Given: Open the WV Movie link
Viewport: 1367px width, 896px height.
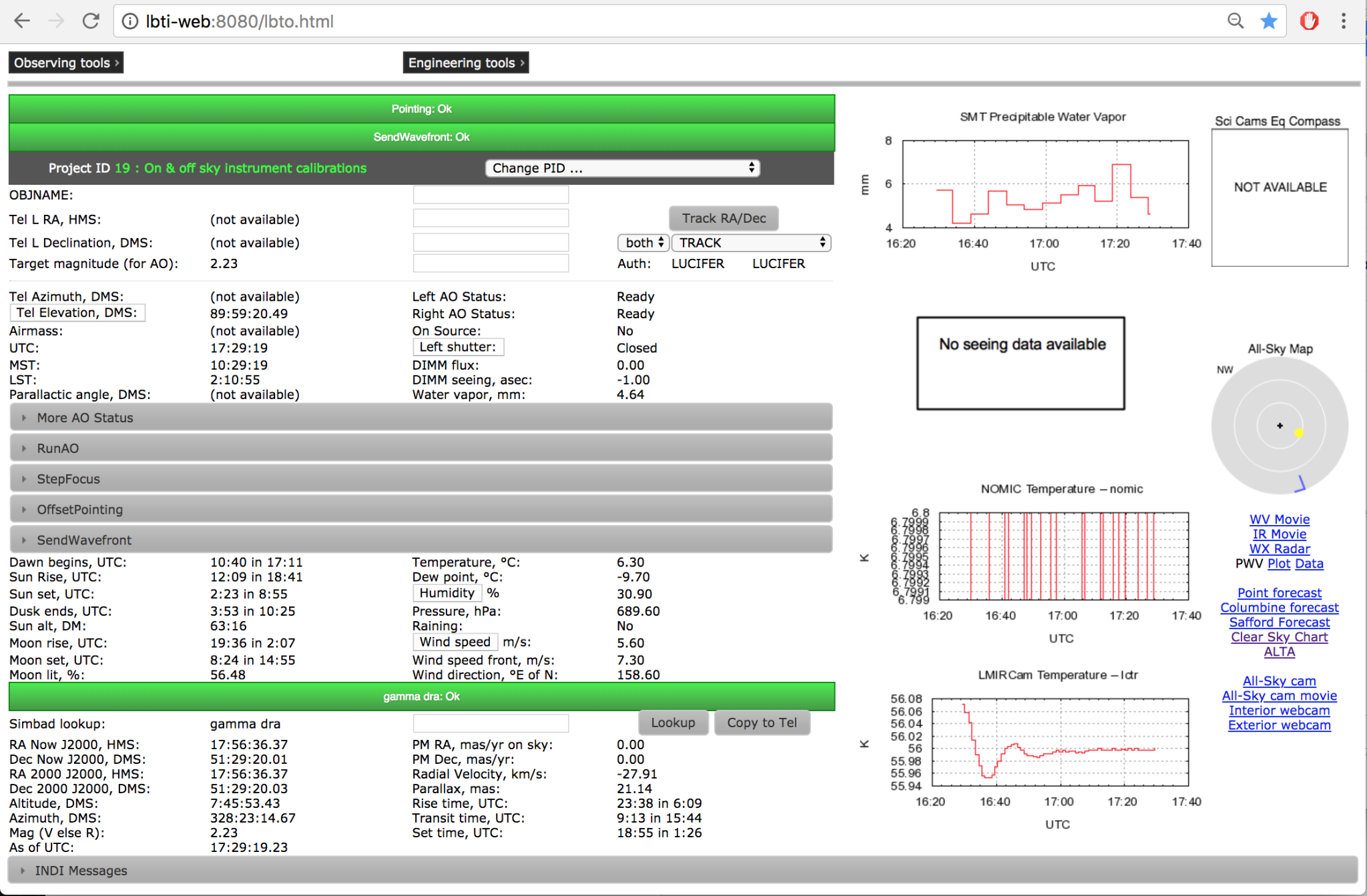Looking at the screenshot, I should [1279, 519].
